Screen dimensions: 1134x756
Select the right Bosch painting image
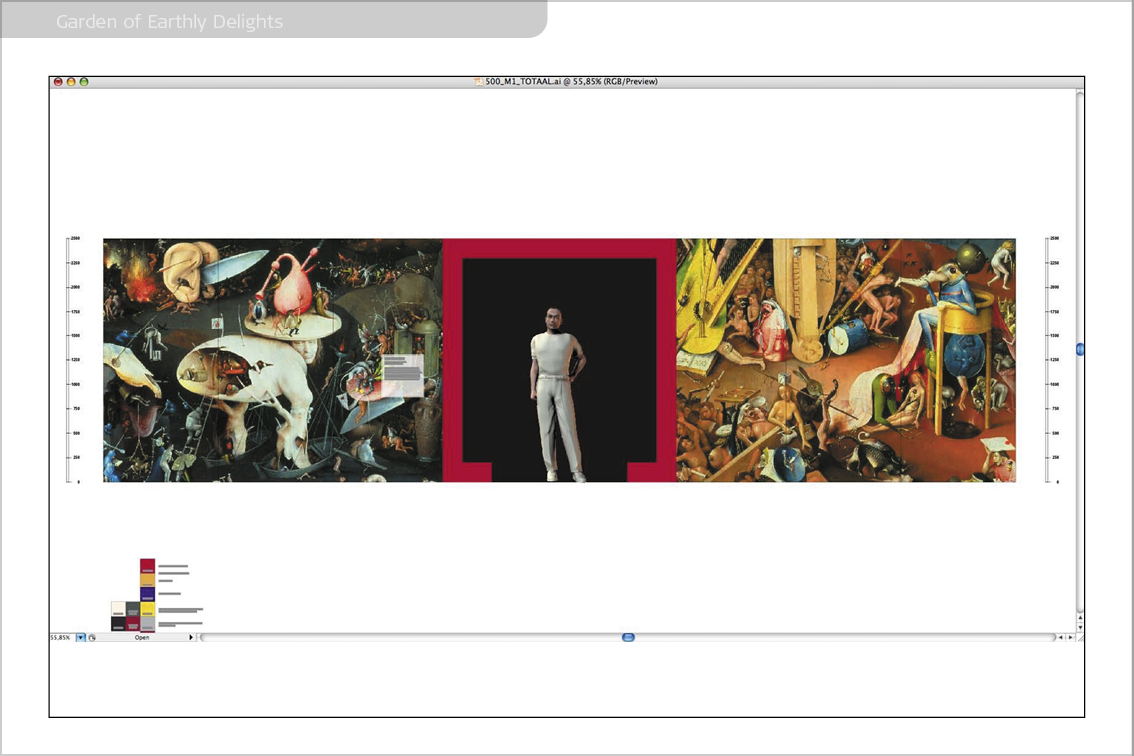click(846, 360)
